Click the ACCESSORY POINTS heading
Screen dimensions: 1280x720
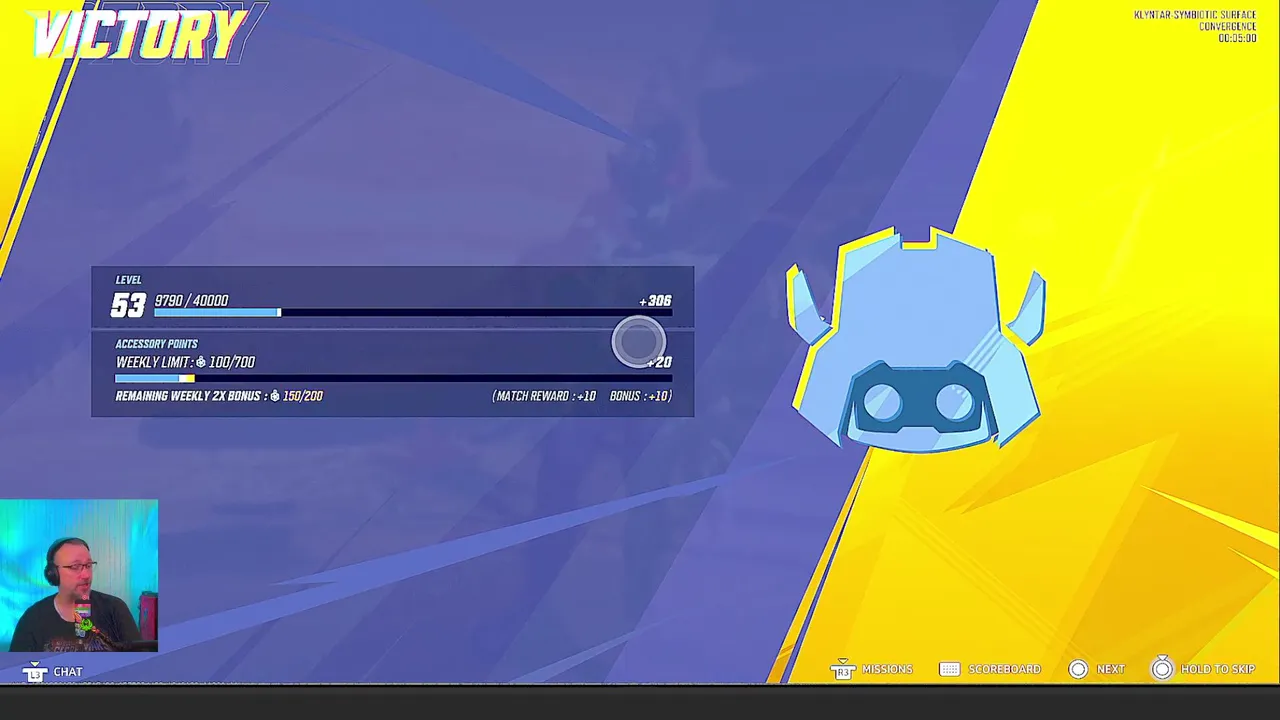click(x=156, y=344)
